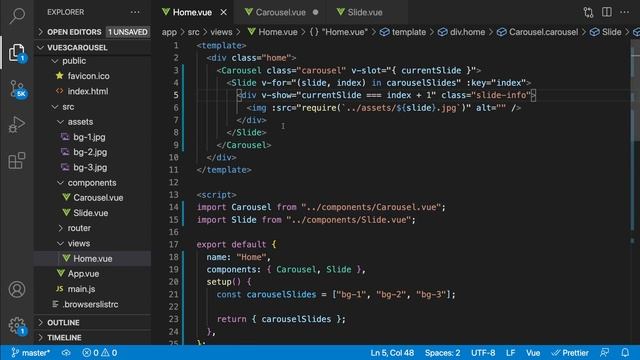Click the 'src' breadcrumb segment
Screen dimensions: 640x360
coord(193,32)
